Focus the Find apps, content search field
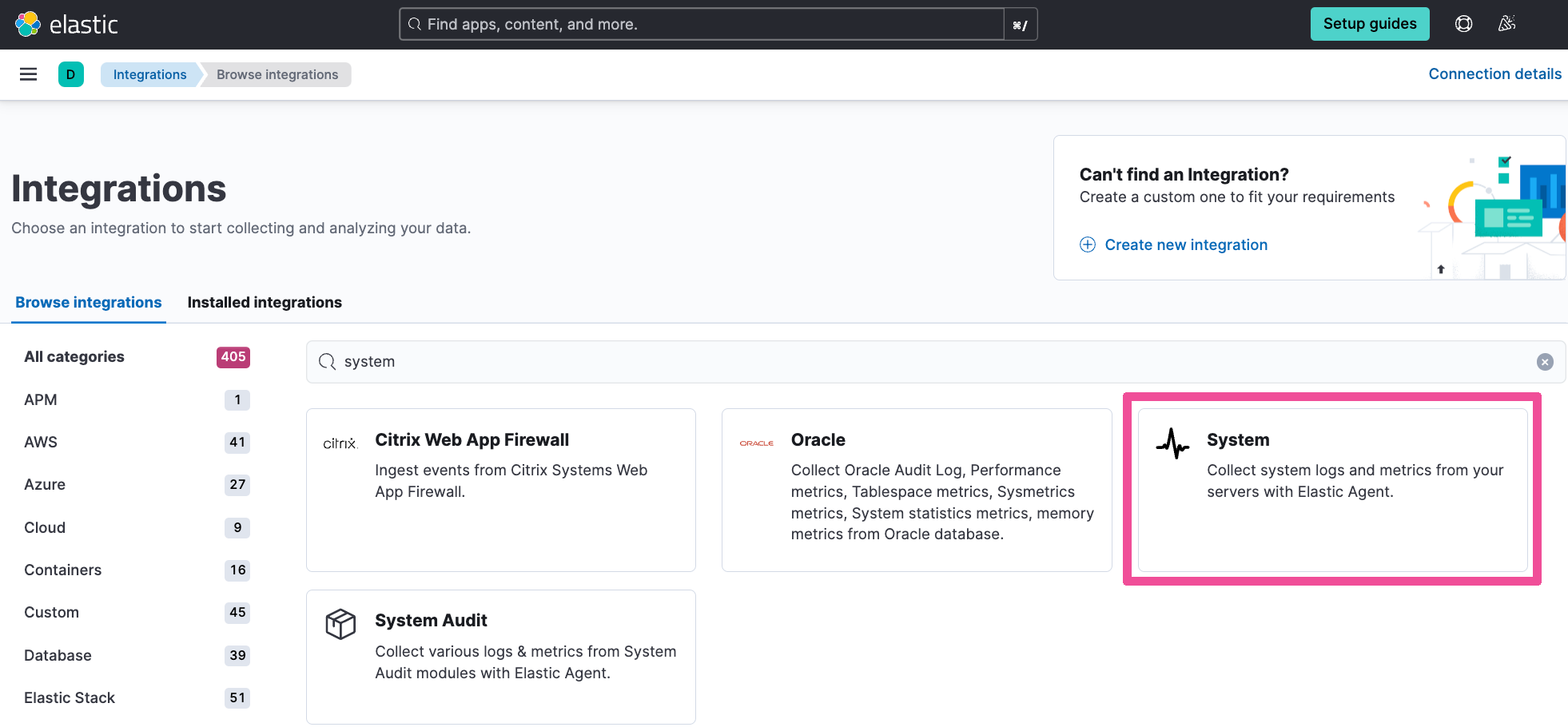Image resolution: width=1568 pixels, height=727 pixels. [702, 24]
